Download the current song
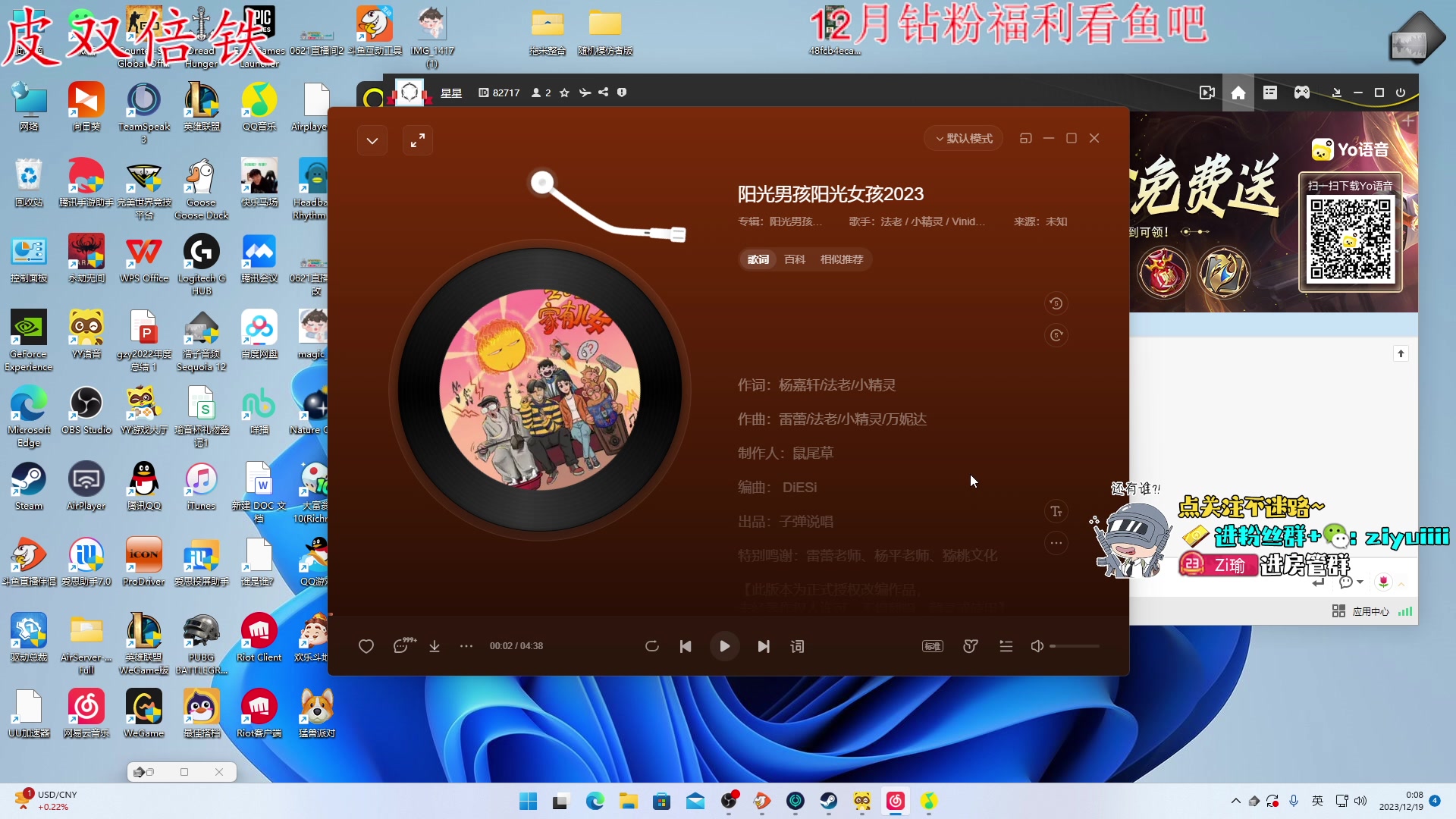 (435, 646)
